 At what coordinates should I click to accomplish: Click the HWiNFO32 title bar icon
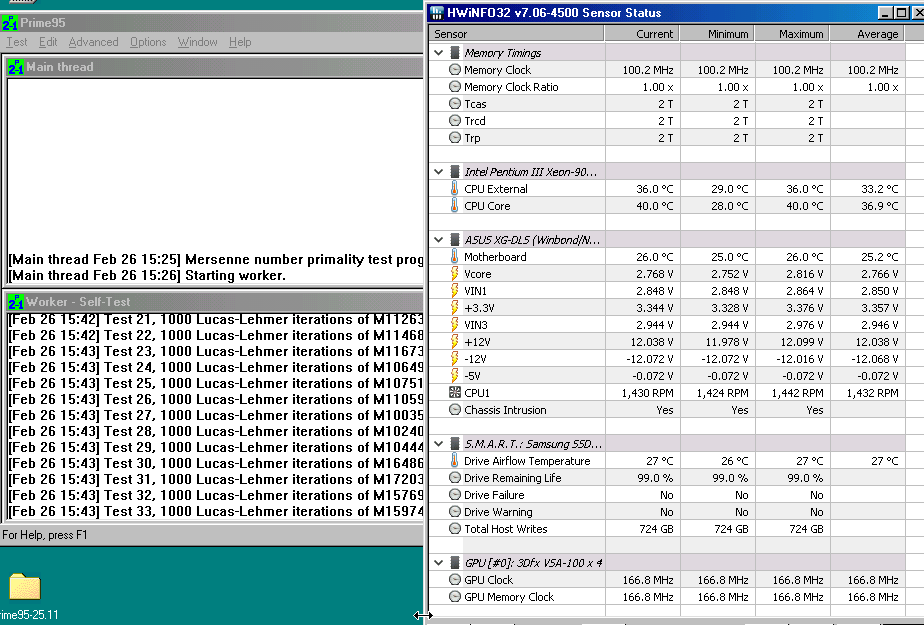pos(437,12)
